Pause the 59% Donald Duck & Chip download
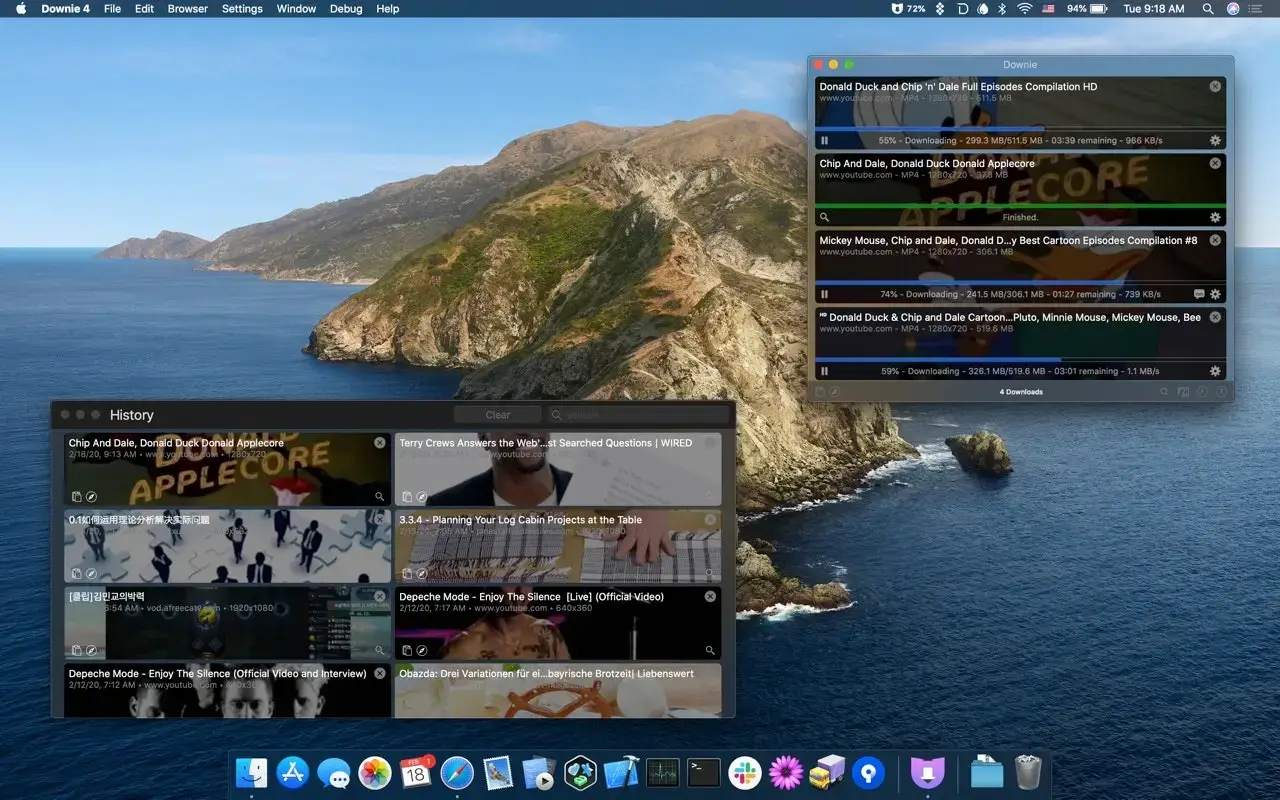Viewport: 1280px width, 800px height. [x=824, y=371]
